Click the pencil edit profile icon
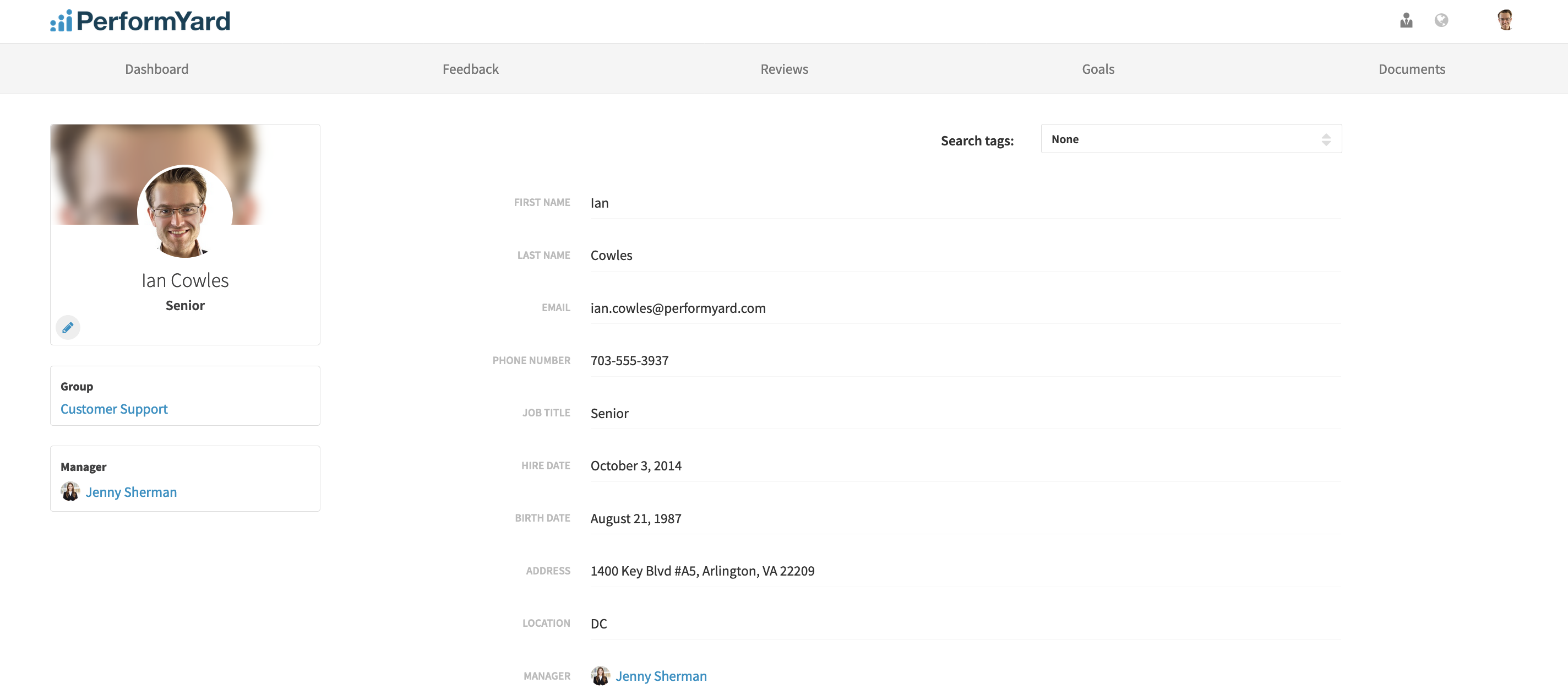Screen dimensions: 1568x694 coord(68,328)
